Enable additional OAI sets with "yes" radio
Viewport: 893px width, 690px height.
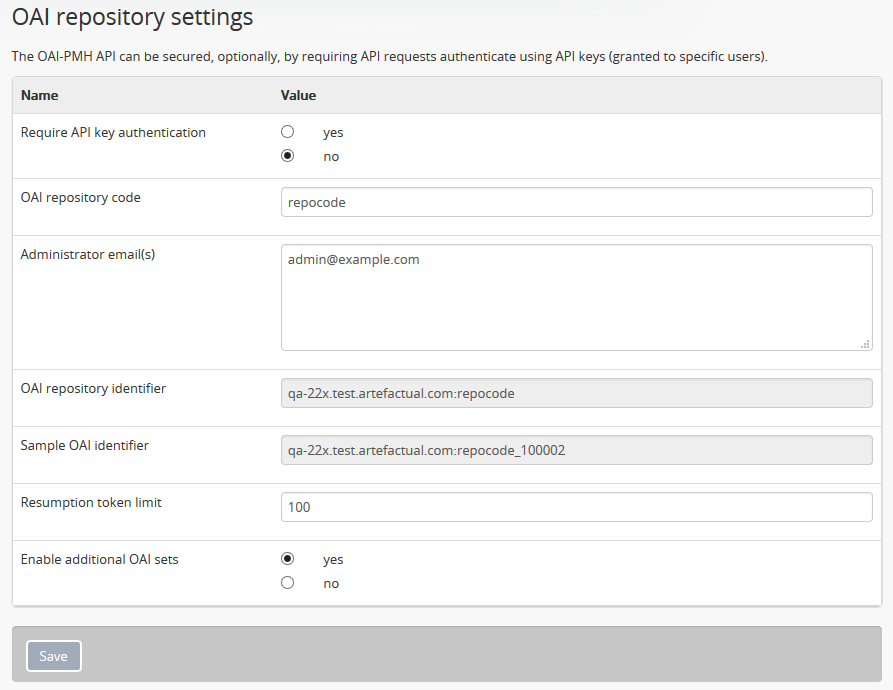tap(288, 559)
